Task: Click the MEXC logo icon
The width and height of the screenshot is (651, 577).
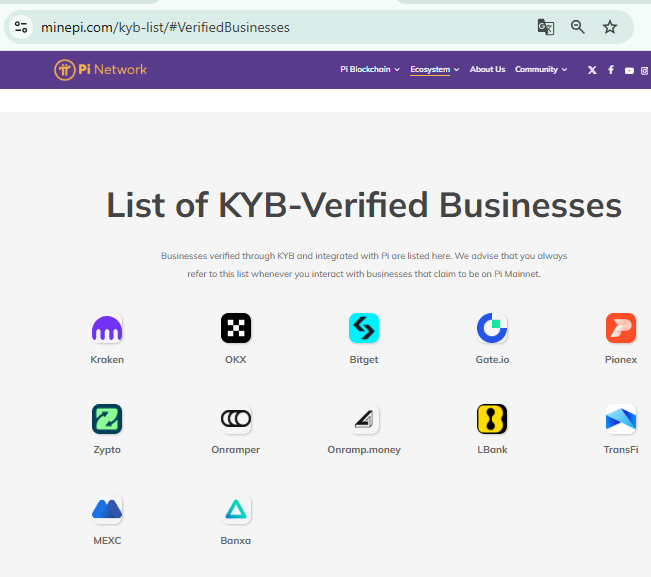Action: click(107, 509)
